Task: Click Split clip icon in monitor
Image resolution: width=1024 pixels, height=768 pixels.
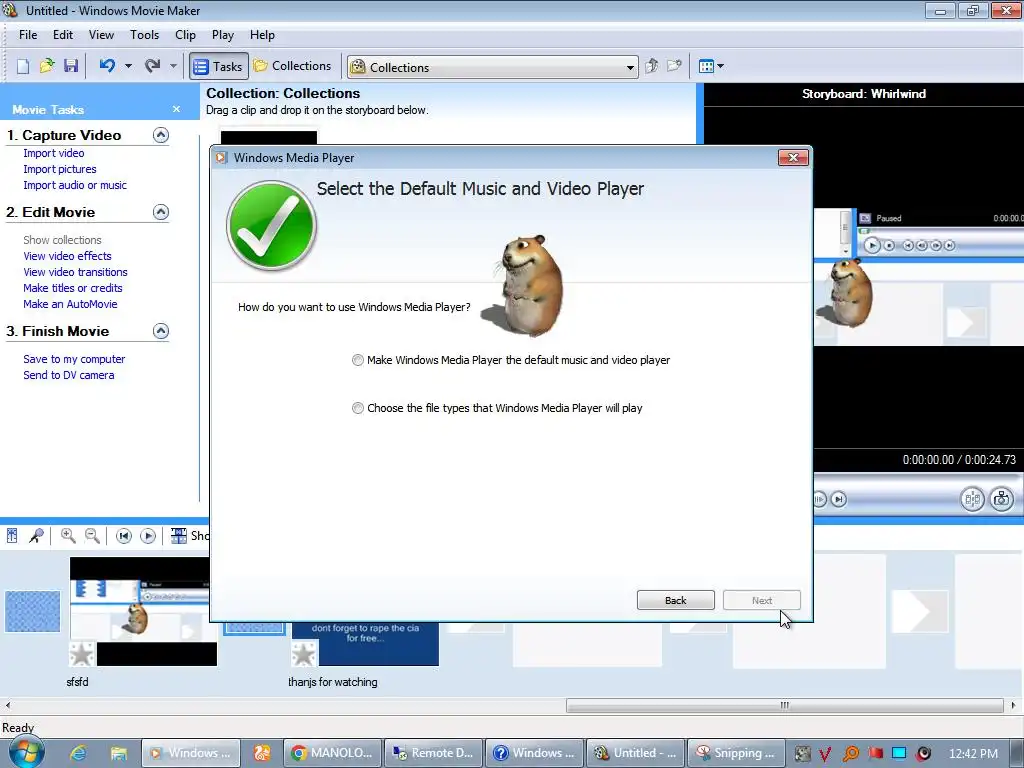Action: pos(972,500)
